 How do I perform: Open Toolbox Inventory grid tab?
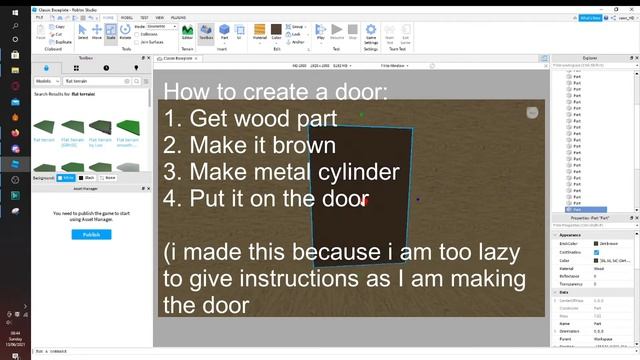pos(76,68)
